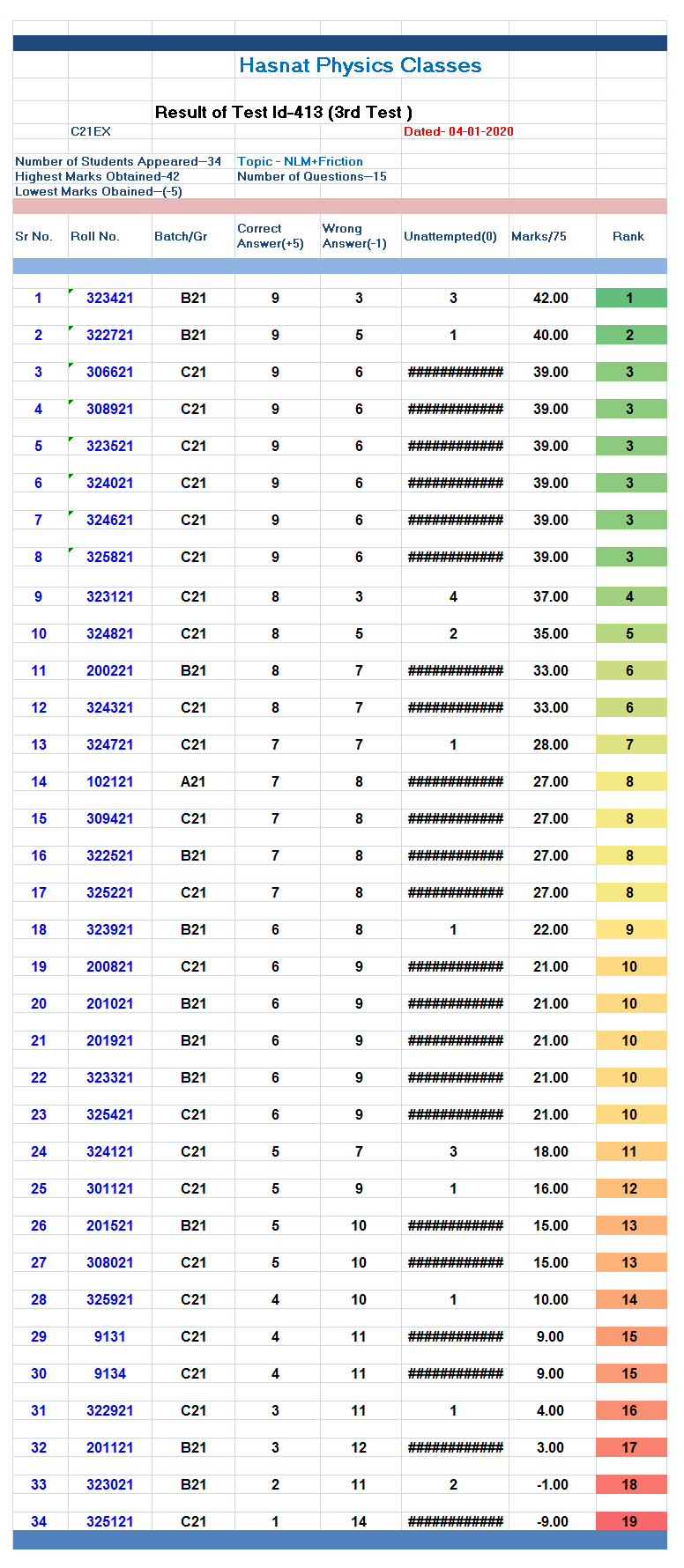
Task: Select the 35.00 marks cell
Action: click(x=551, y=633)
